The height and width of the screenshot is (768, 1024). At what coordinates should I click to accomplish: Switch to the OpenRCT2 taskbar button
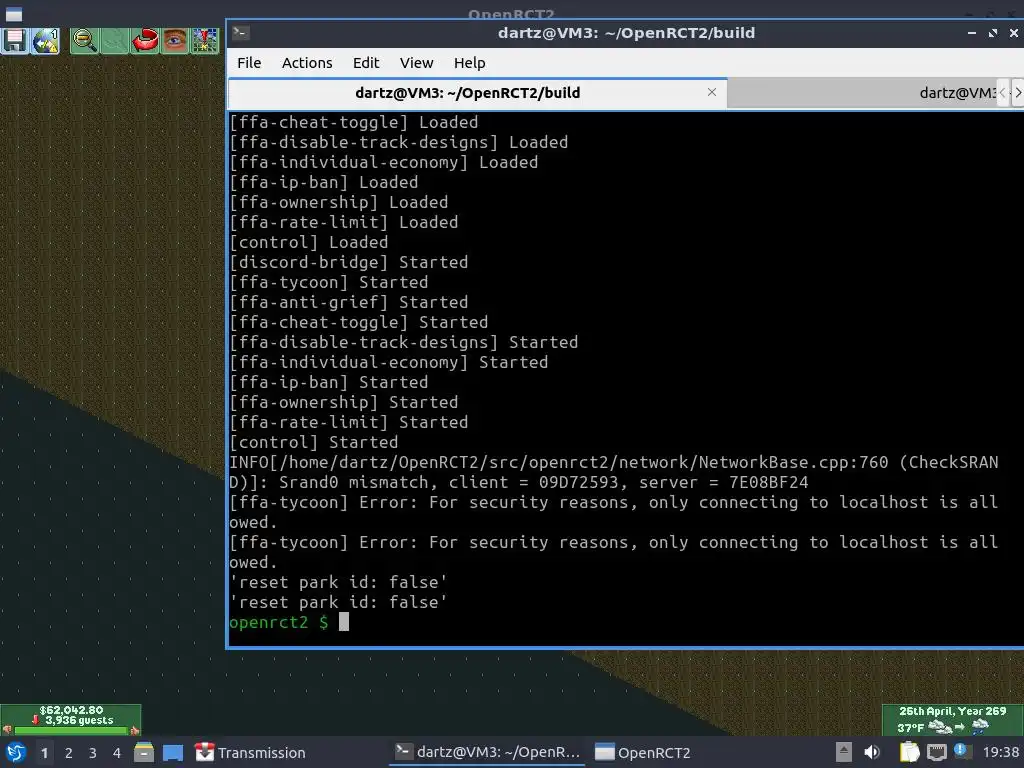point(643,752)
